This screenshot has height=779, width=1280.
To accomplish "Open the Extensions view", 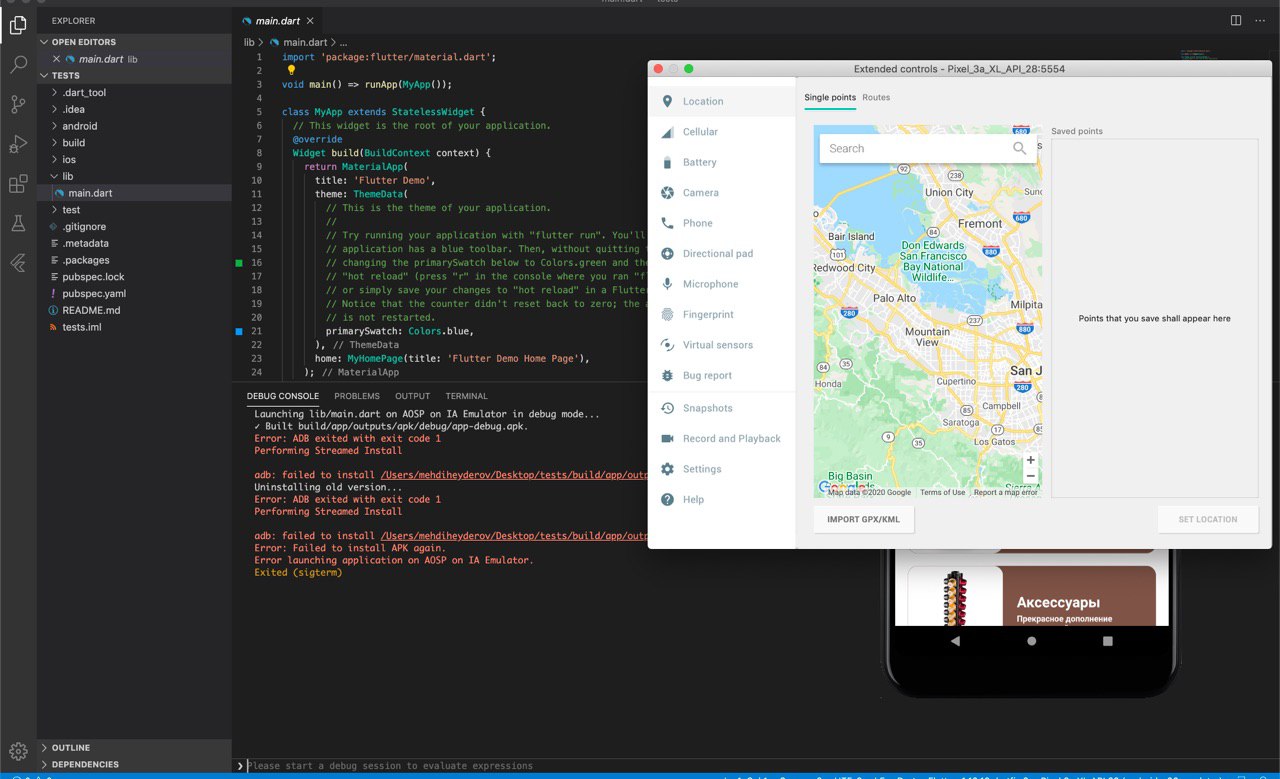I will 18,184.
